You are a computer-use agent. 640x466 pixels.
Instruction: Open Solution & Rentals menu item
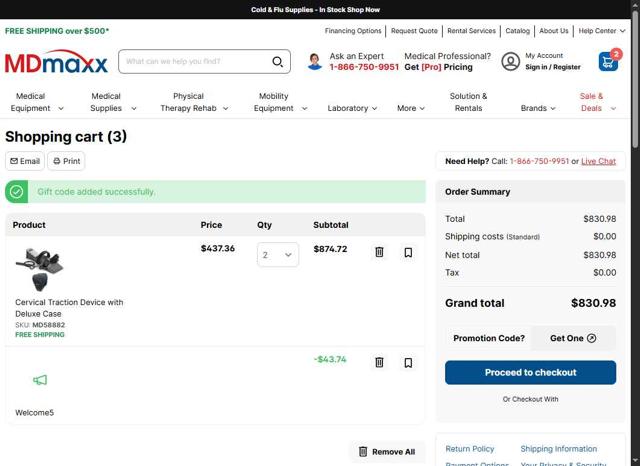468,102
